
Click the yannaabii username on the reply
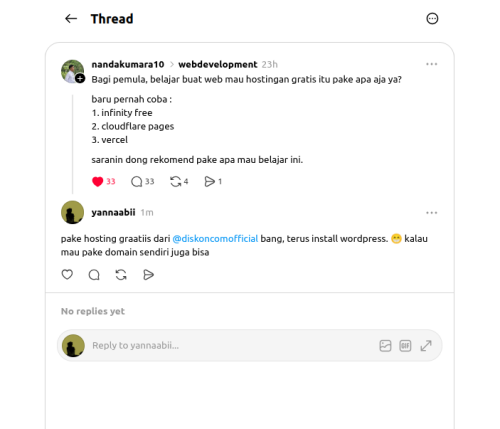(113, 212)
